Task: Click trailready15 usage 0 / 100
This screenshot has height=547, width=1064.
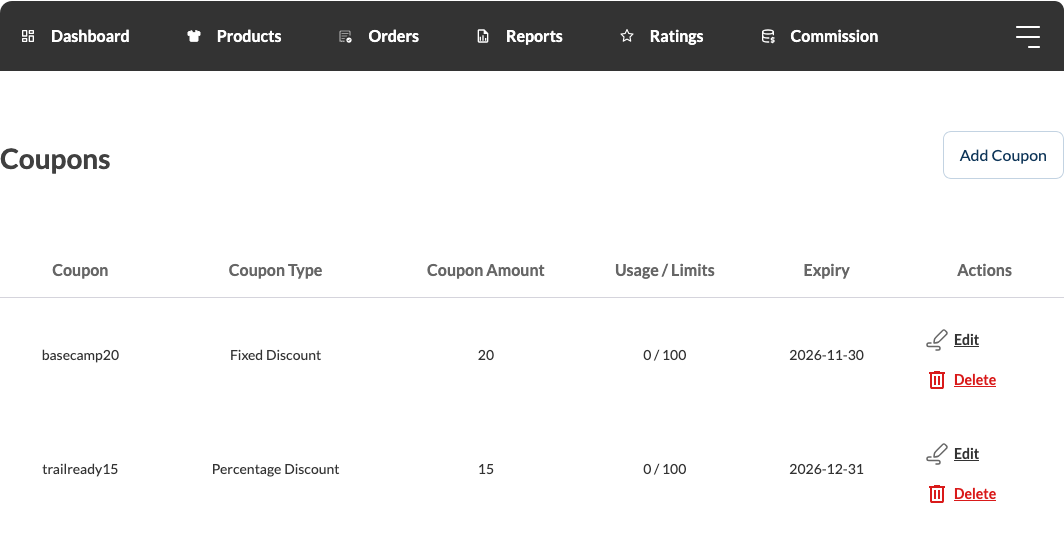Action: (x=664, y=469)
